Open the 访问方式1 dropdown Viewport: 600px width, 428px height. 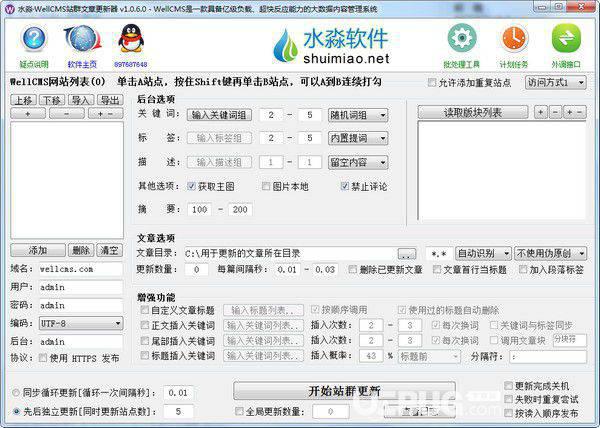pyautogui.click(x=555, y=82)
